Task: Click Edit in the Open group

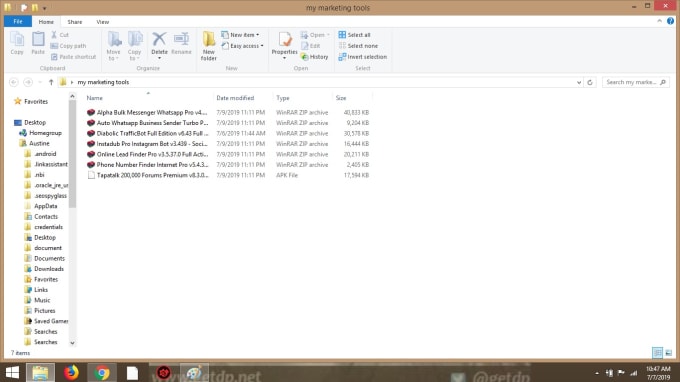Action: pos(311,46)
